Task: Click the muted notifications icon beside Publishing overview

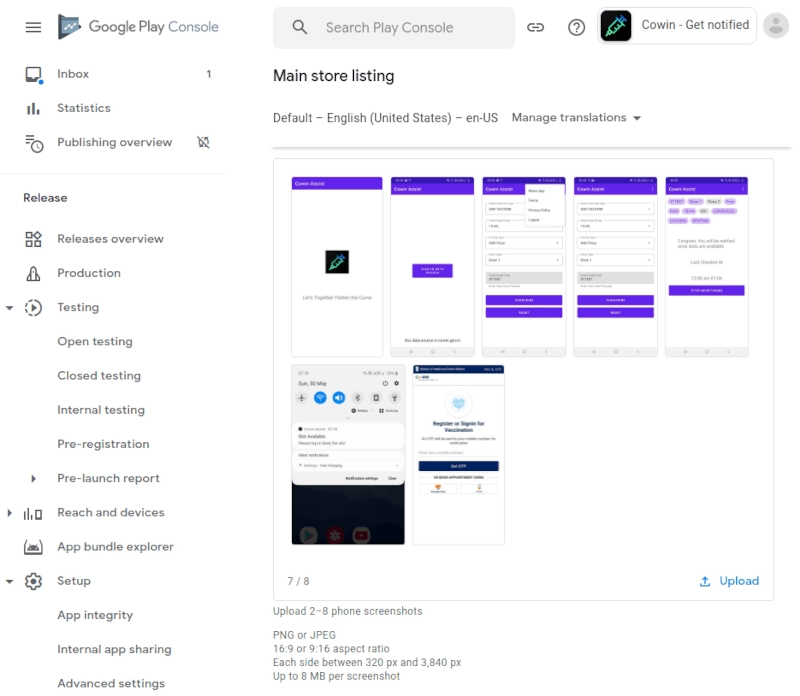Action: click(x=203, y=142)
